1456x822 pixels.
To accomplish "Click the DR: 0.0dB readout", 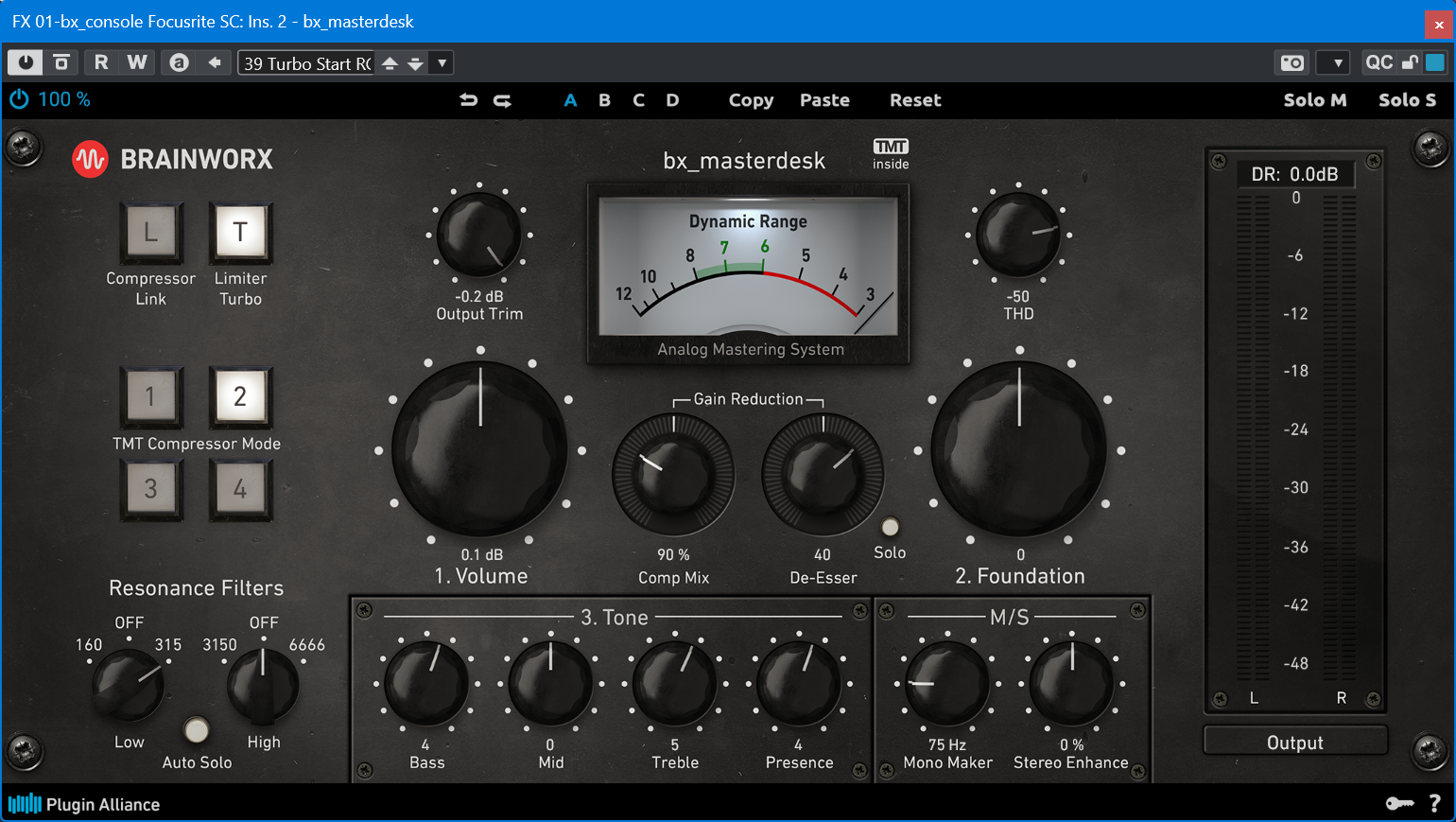I will click(x=1295, y=174).
